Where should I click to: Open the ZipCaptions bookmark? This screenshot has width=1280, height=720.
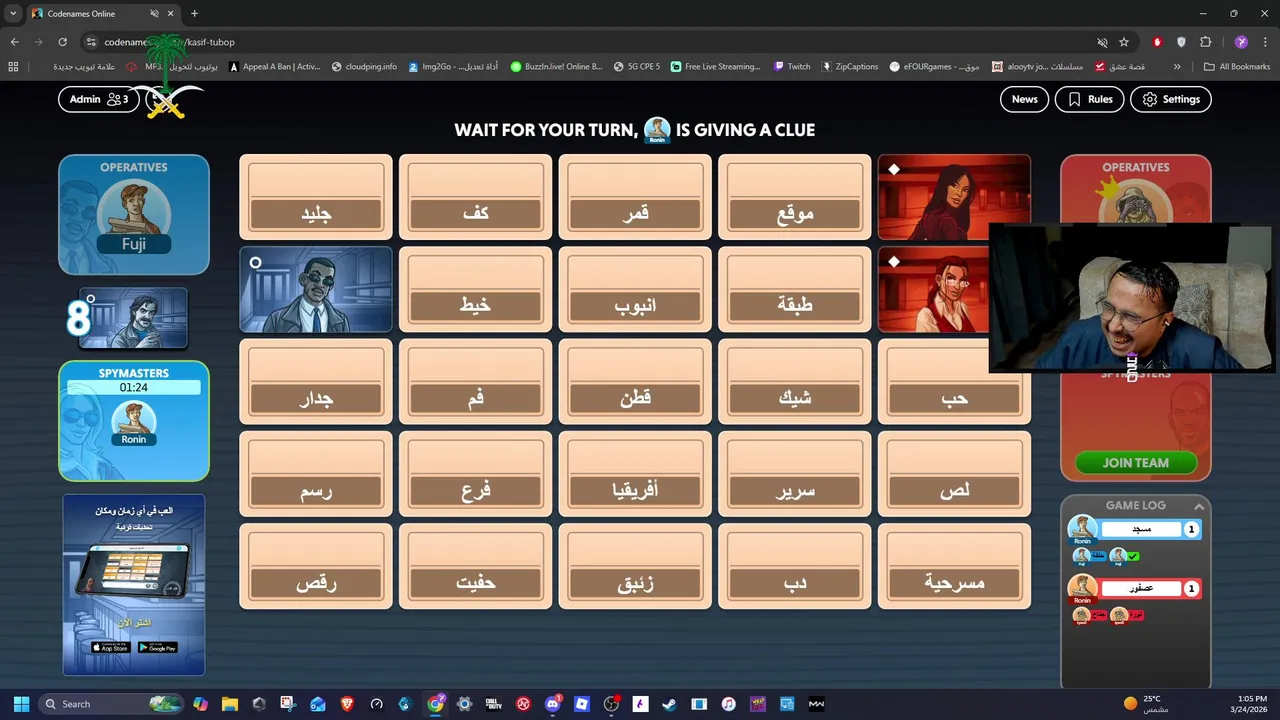pos(850,67)
